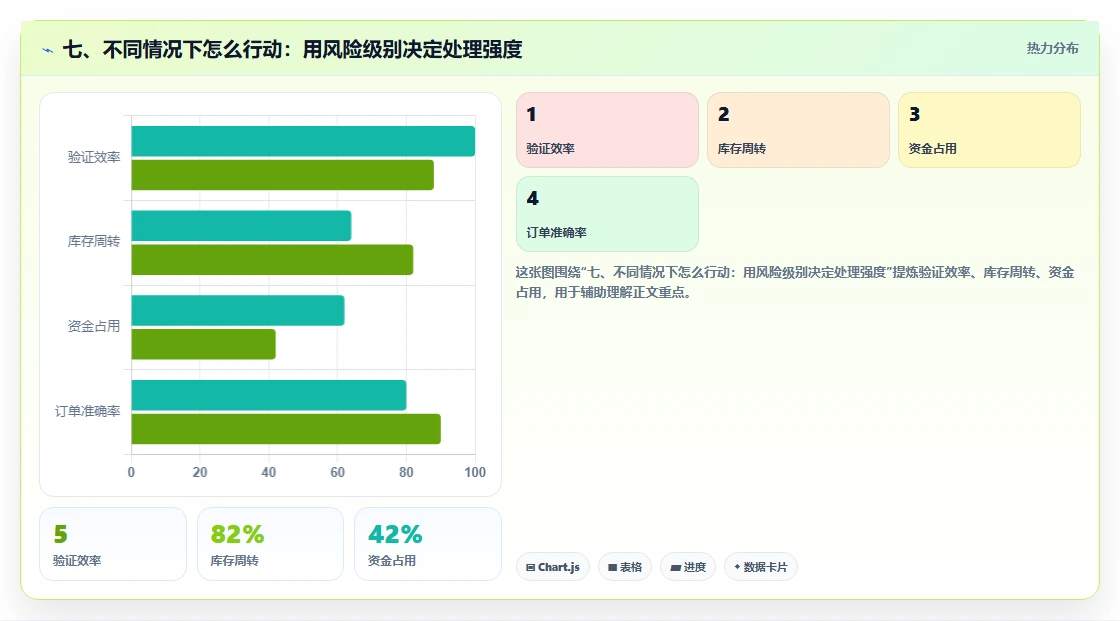Click the x-axis tick label 80
This screenshot has height=621, width=1120.
[x=406, y=472]
